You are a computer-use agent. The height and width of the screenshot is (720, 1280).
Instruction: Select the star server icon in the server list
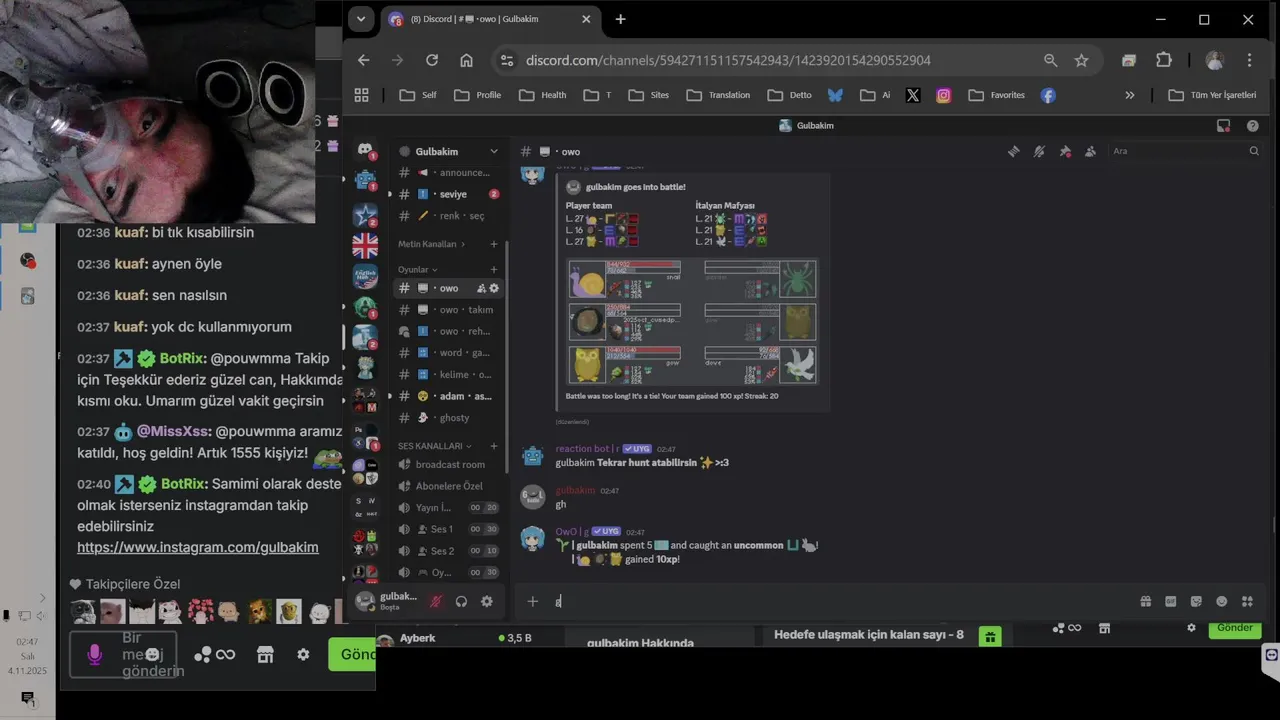(365, 214)
